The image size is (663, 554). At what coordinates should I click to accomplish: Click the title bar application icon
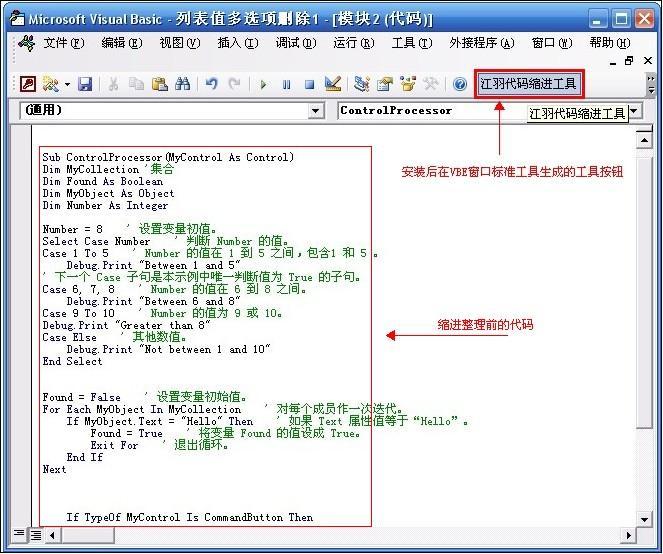(17, 18)
